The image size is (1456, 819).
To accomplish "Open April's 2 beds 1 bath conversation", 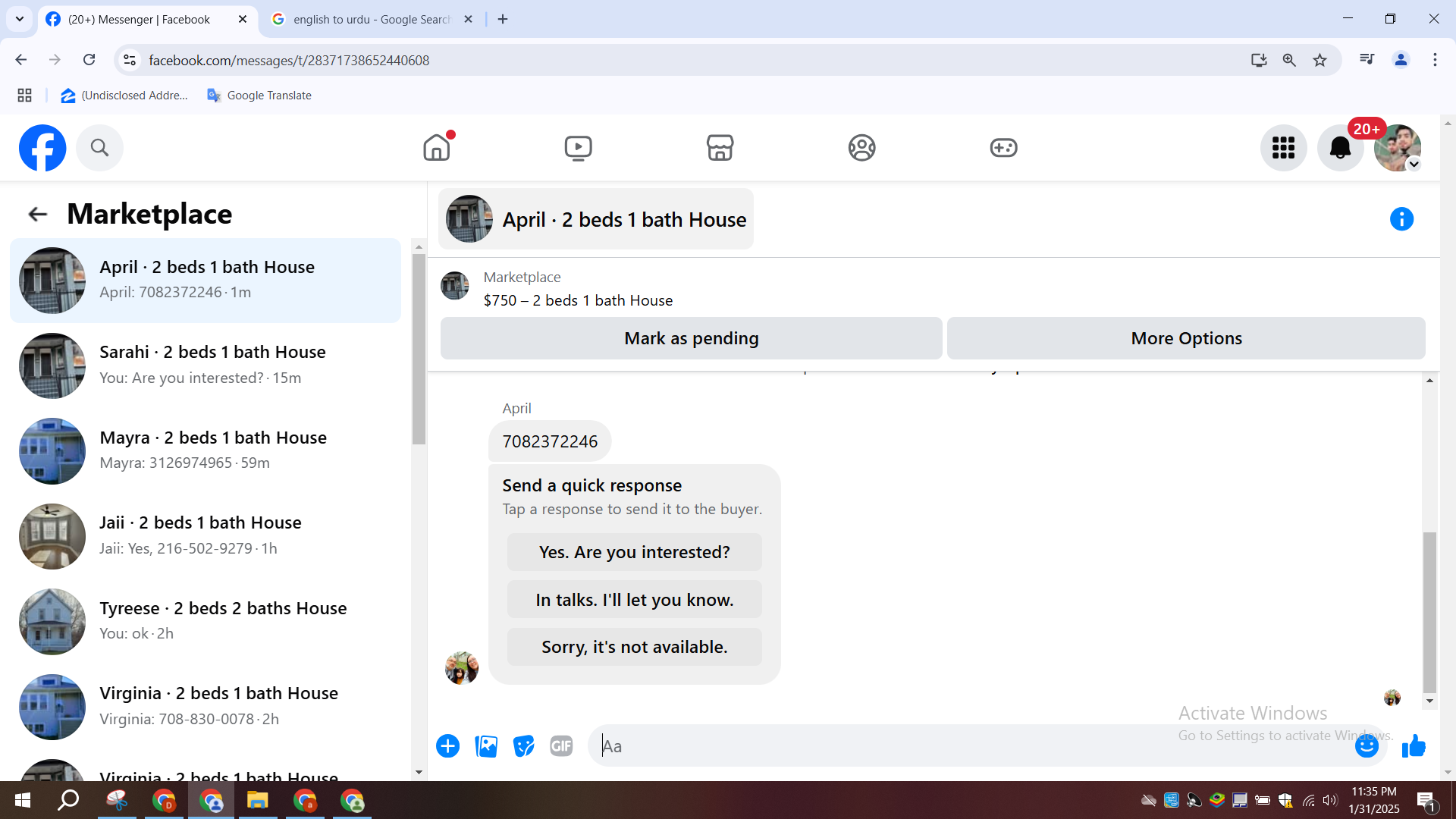I will click(x=206, y=281).
